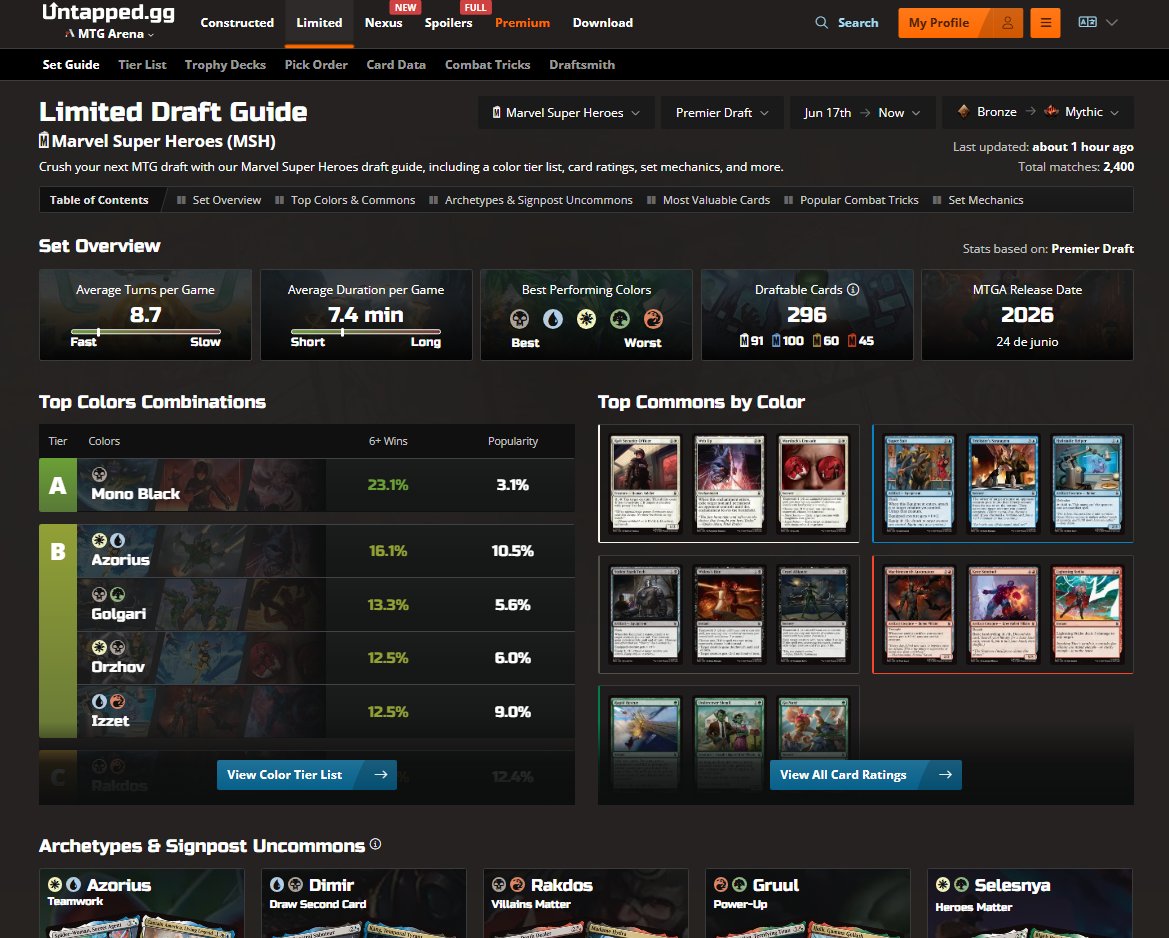Click the mana icons in the Azorius tier row
Image resolution: width=1169 pixels, height=938 pixels.
tap(108, 540)
